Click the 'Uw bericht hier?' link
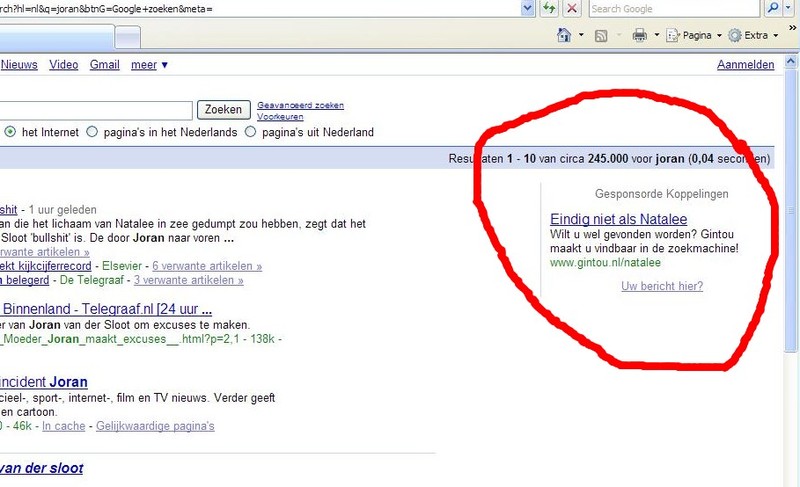The height and width of the screenshot is (487, 800). [662, 286]
